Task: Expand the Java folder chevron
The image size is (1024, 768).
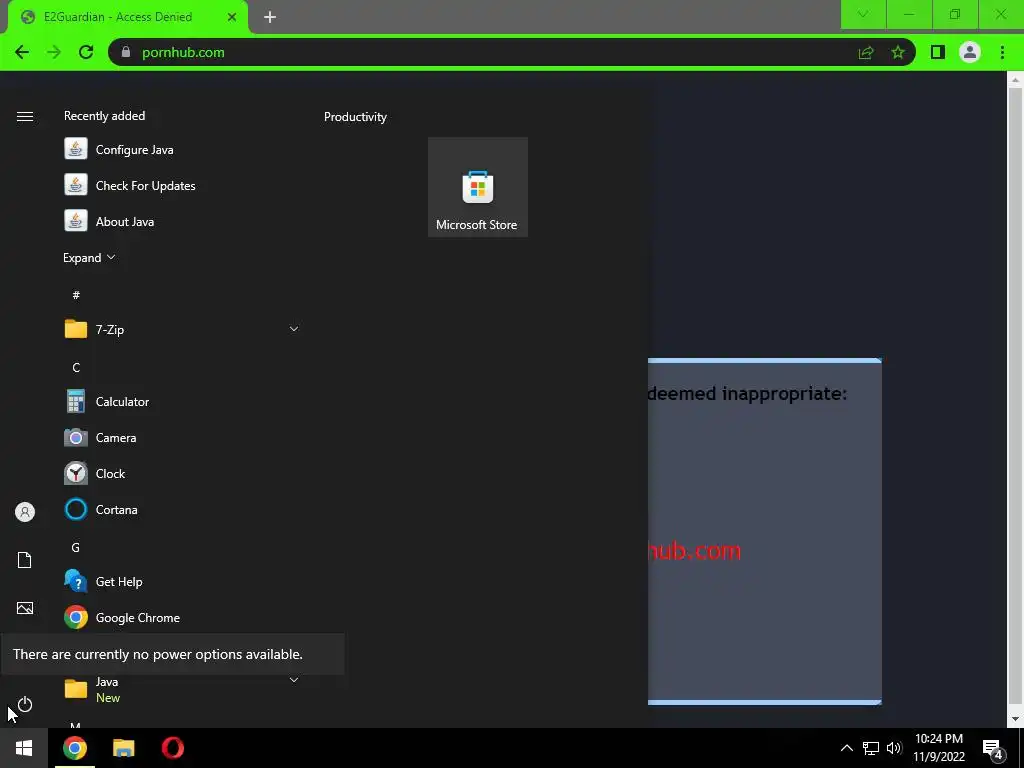Action: [x=294, y=680]
